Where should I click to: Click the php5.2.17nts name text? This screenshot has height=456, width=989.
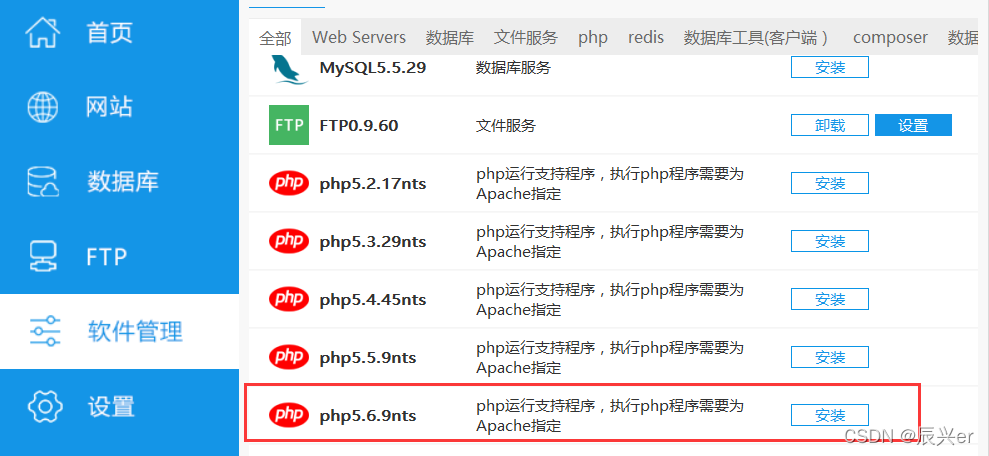tap(373, 184)
